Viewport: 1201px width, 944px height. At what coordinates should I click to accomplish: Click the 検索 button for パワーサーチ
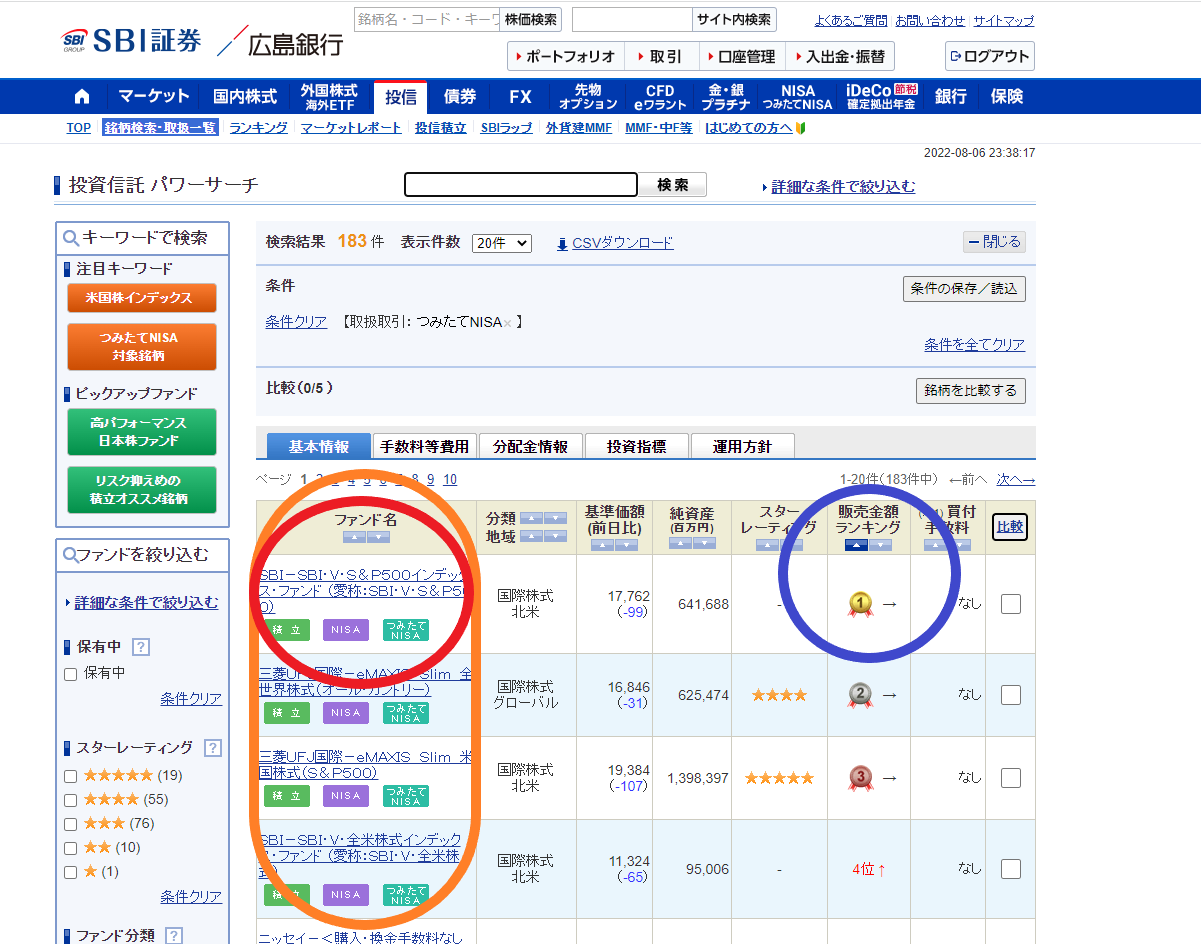coord(674,184)
